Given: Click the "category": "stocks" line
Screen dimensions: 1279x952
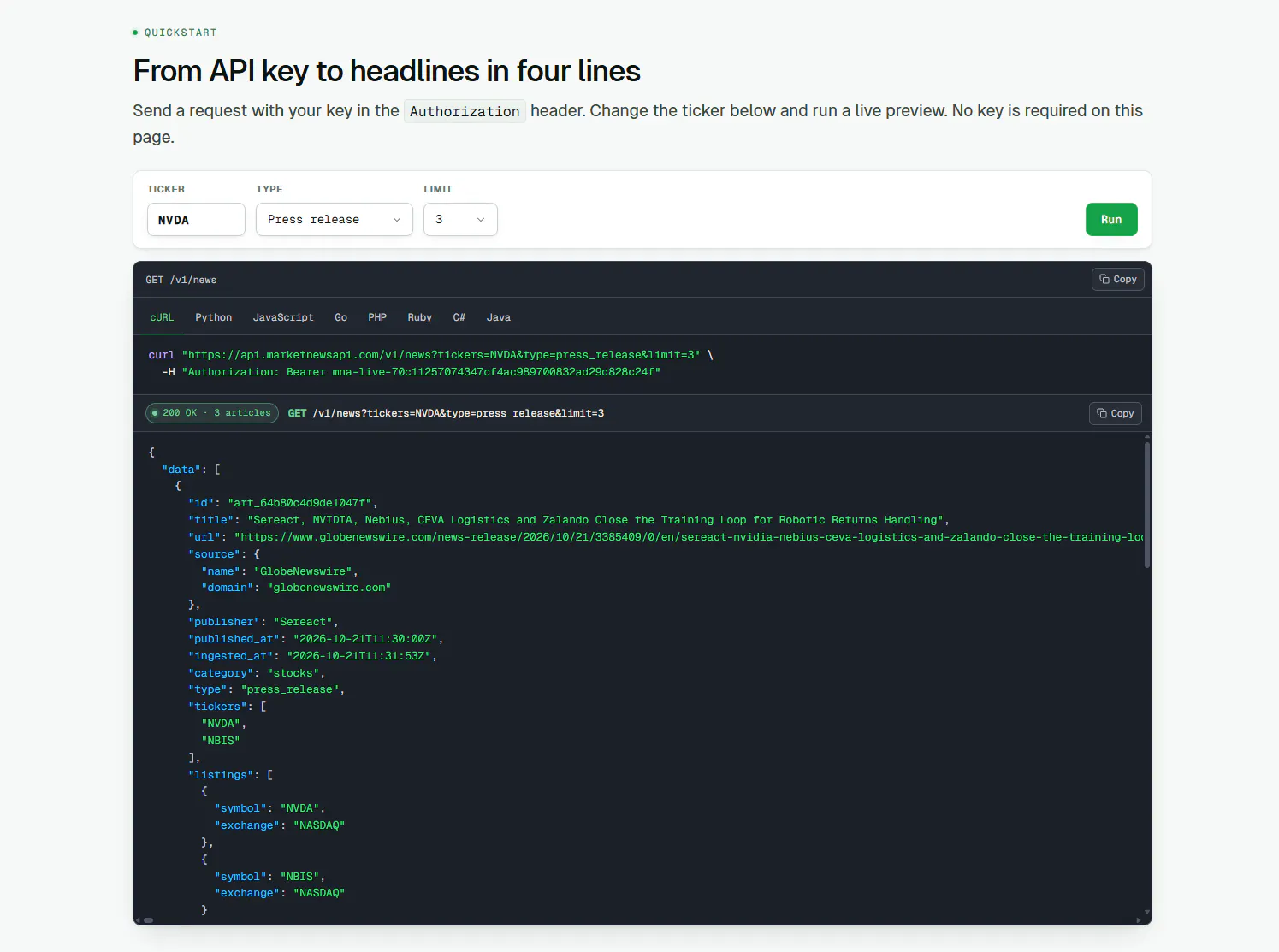Looking at the screenshot, I should [x=257, y=673].
